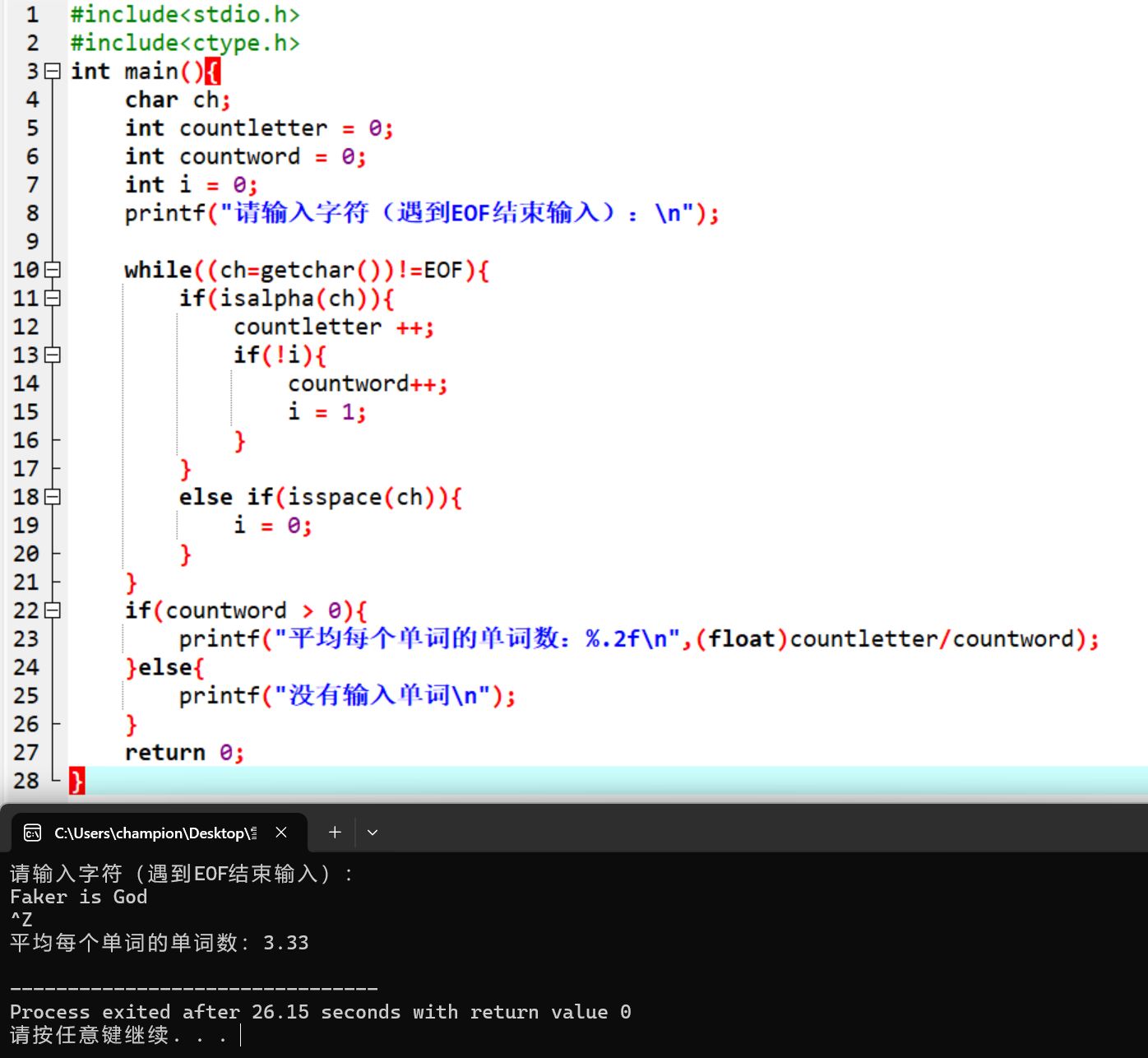Click line number 28 in the gutter

coord(25,781)
